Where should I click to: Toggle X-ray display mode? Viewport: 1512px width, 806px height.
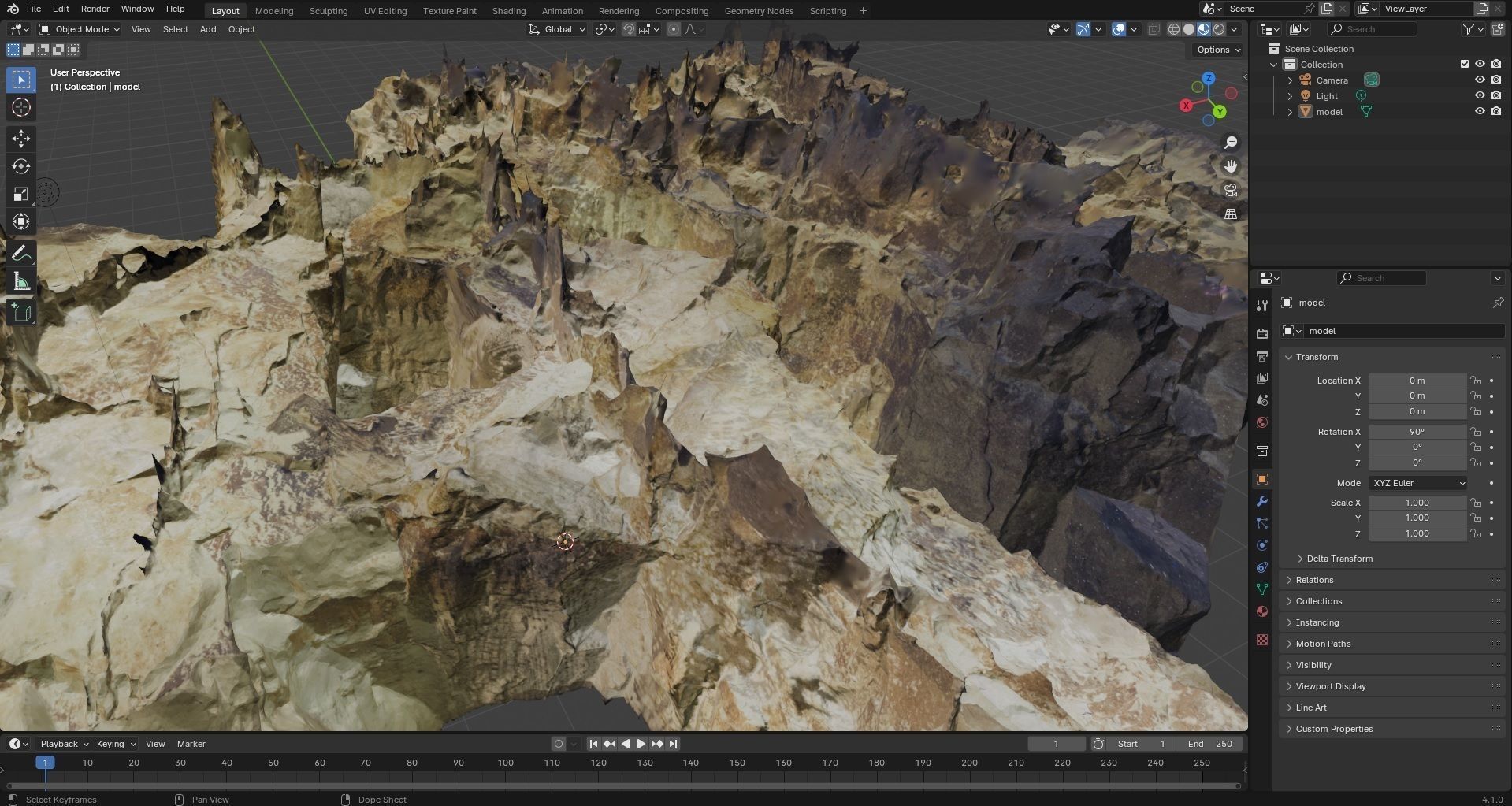[1154, 29]
